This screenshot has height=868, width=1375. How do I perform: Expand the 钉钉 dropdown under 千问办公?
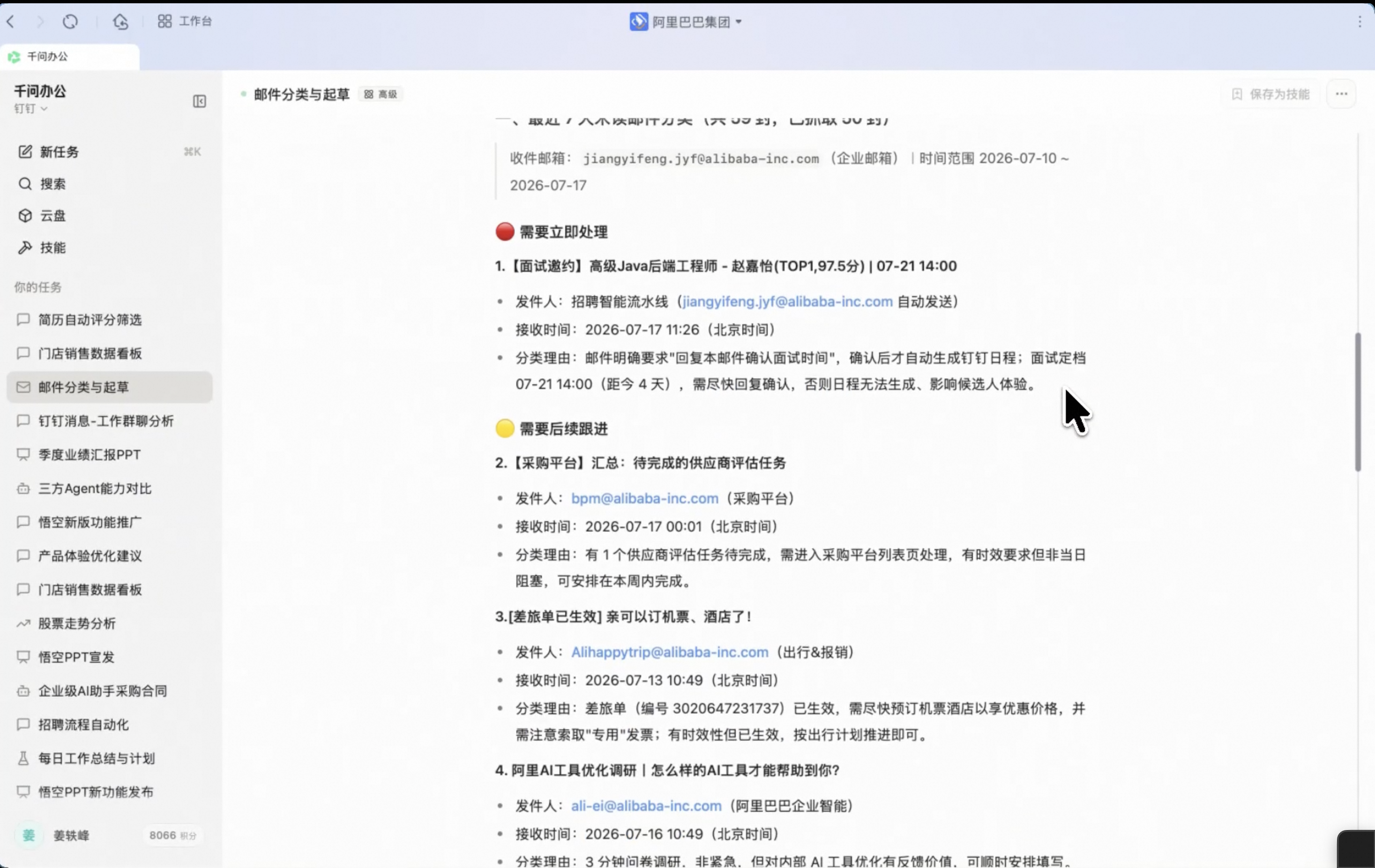[x=30, y=109]
